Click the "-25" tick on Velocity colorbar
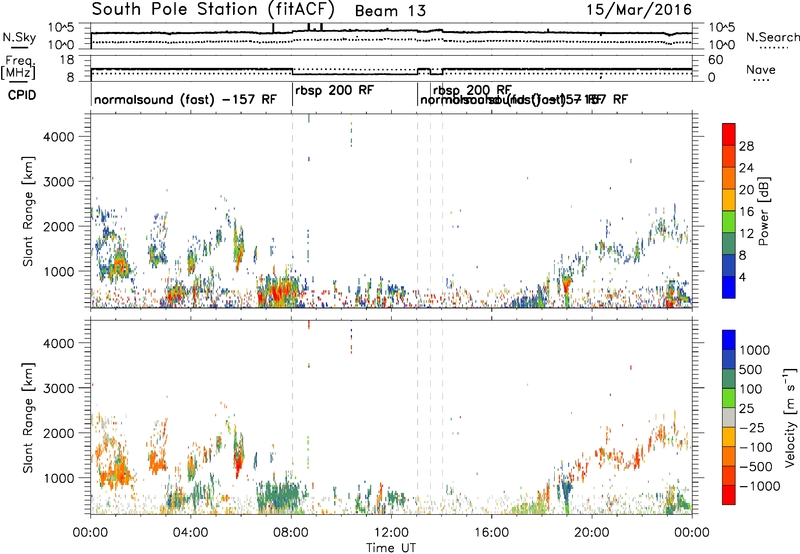The image size is (800, 554). click(x=752, y=427)
